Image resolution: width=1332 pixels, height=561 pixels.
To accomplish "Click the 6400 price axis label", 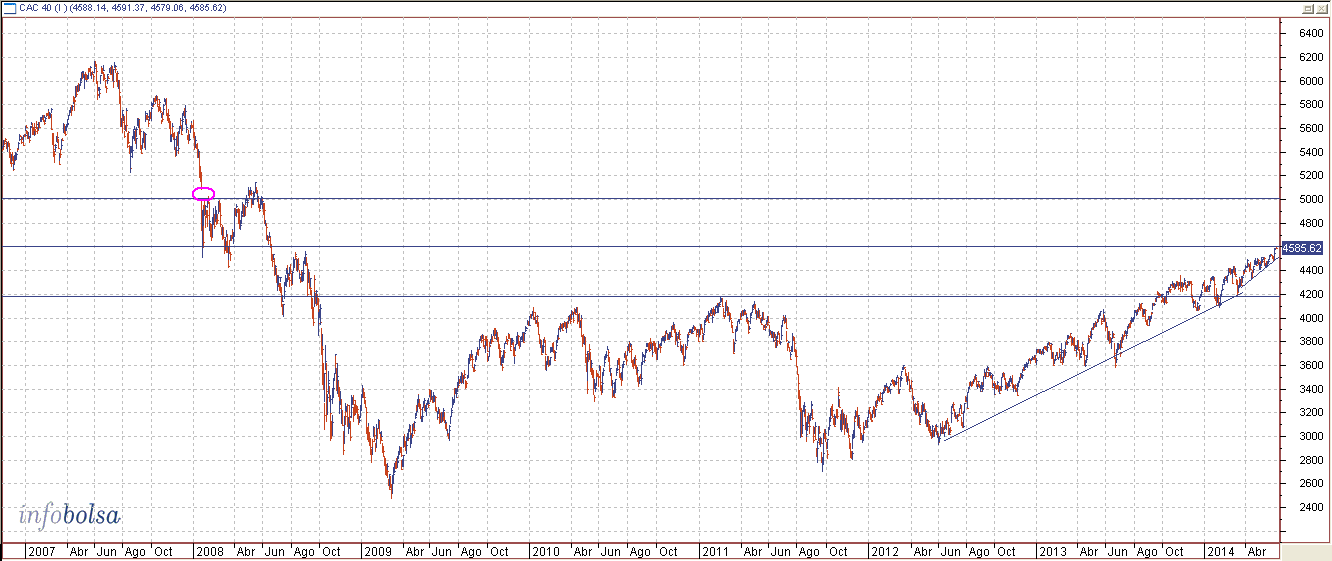I will pyautogui.click(x=1310, y=33).
